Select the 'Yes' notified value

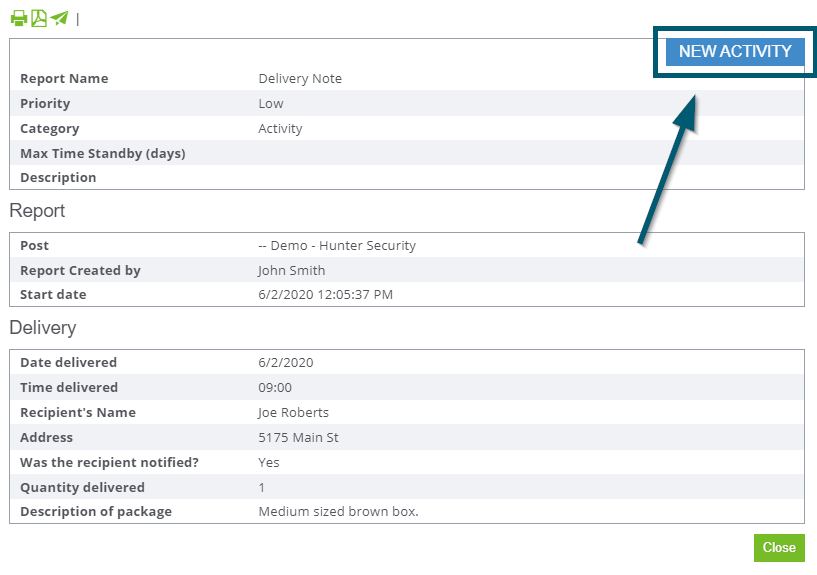coord(269,462)
